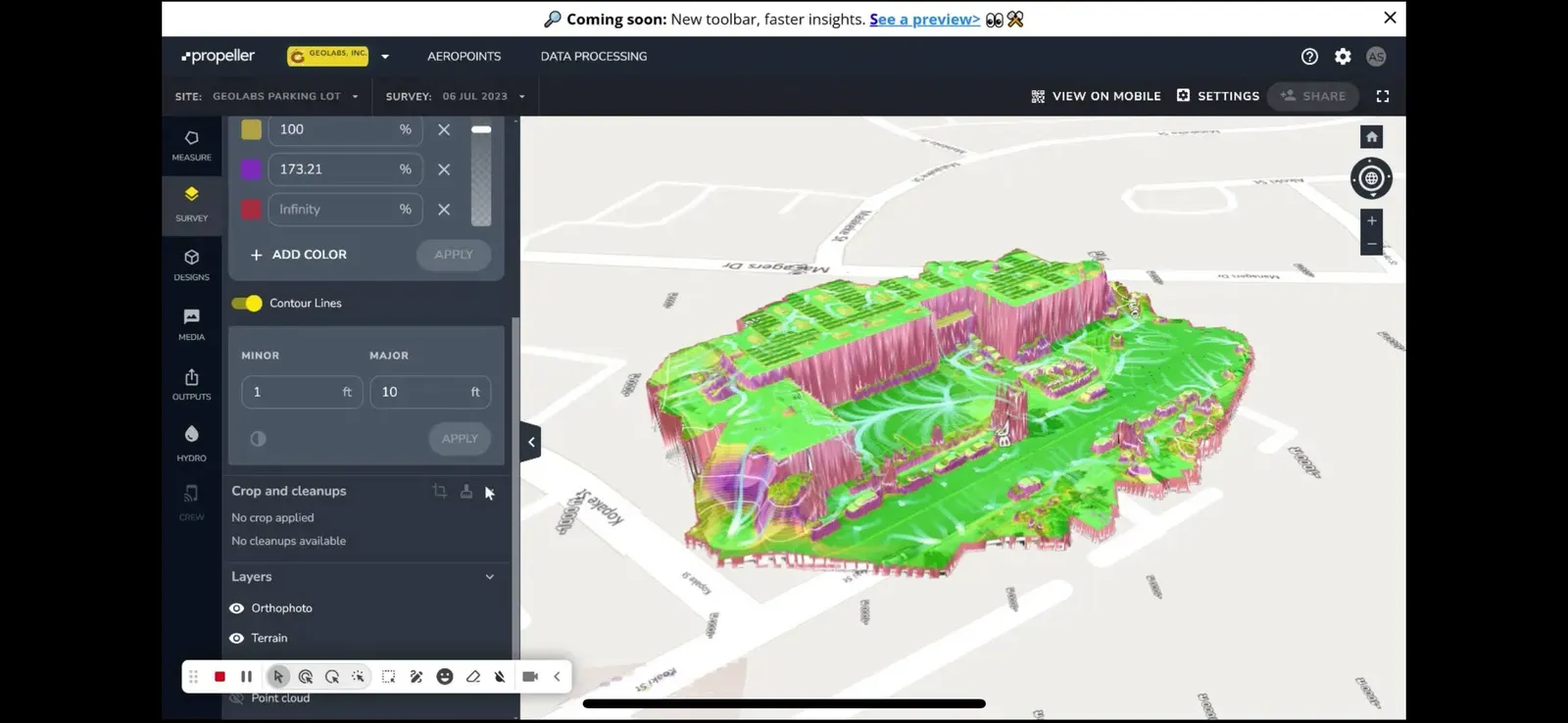The width and height of the screenshot is (1568, 723).
Task: Enter fullscreen map view
Action: pyautogui.click(x=1383, y=96)
